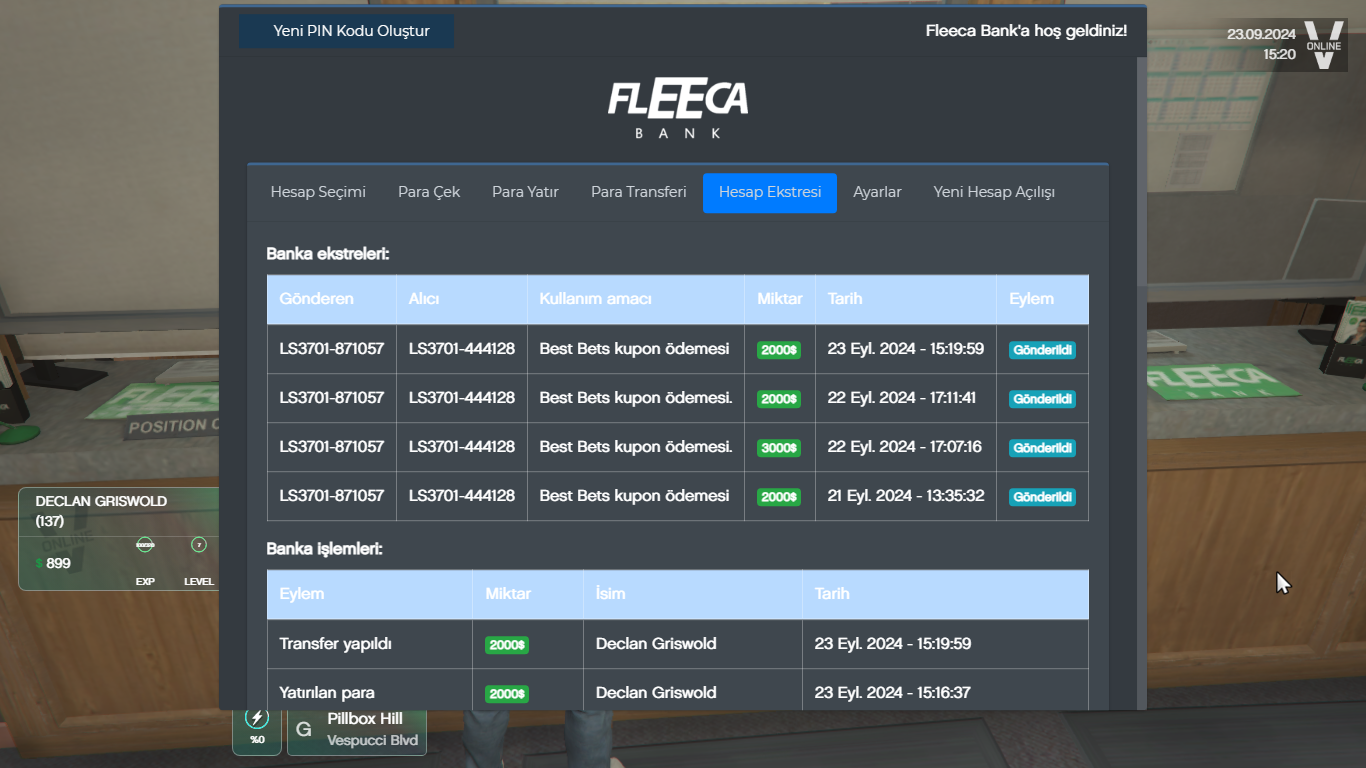Select the Para Transferi tab

[x=639, y=192]
